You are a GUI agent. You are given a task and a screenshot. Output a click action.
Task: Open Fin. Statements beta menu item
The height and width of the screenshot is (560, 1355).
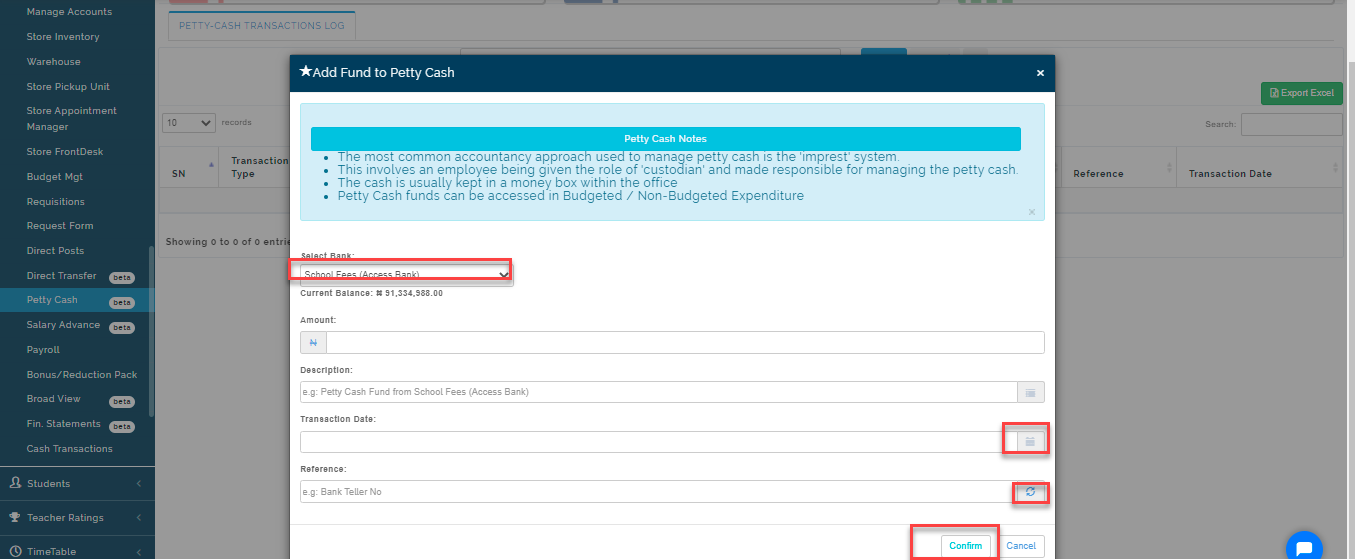click(x=63, y=424)
